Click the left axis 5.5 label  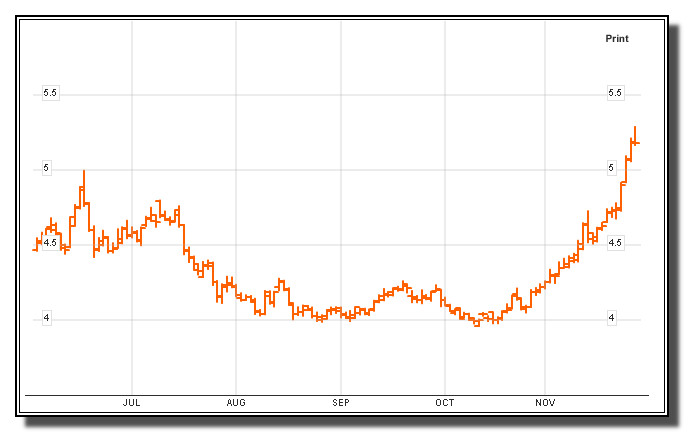(50, 93)
